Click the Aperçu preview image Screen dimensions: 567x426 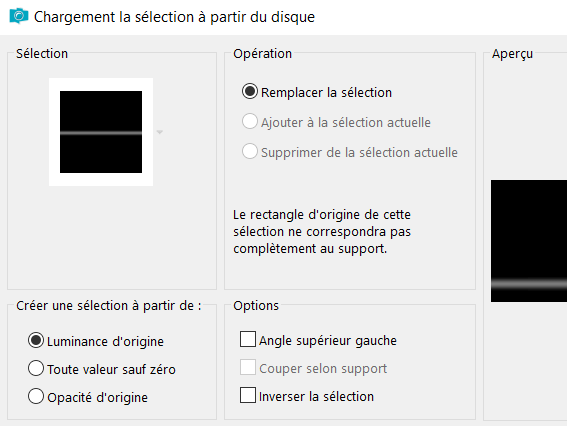[x=529, y=241]
